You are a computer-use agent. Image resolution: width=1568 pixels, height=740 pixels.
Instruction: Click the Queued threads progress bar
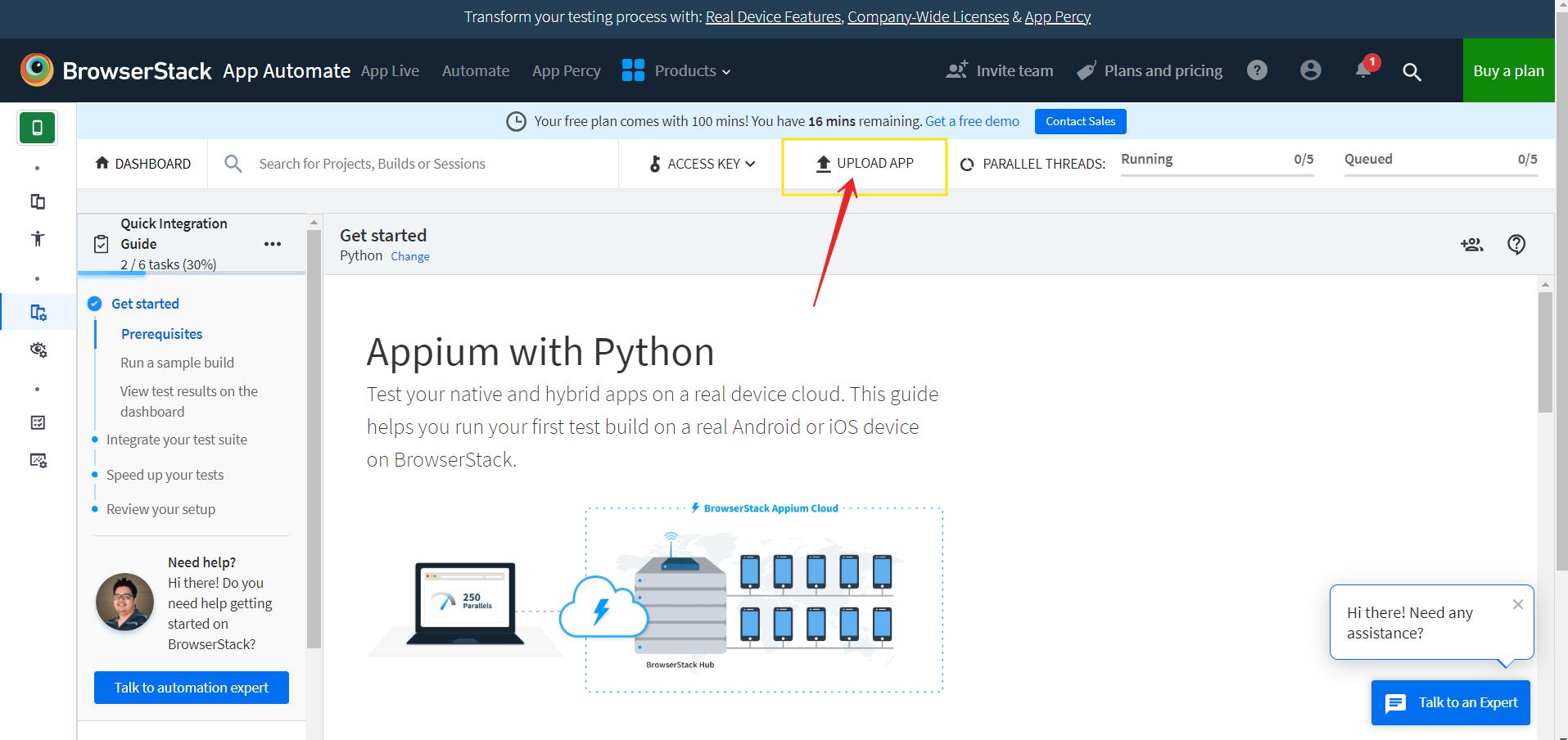tap(1440, 174)
